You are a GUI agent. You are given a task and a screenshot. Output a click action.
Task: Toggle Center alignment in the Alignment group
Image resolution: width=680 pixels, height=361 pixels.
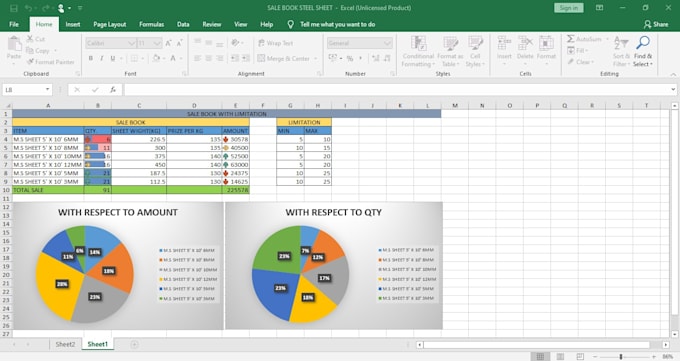click(x=209, y=58)
